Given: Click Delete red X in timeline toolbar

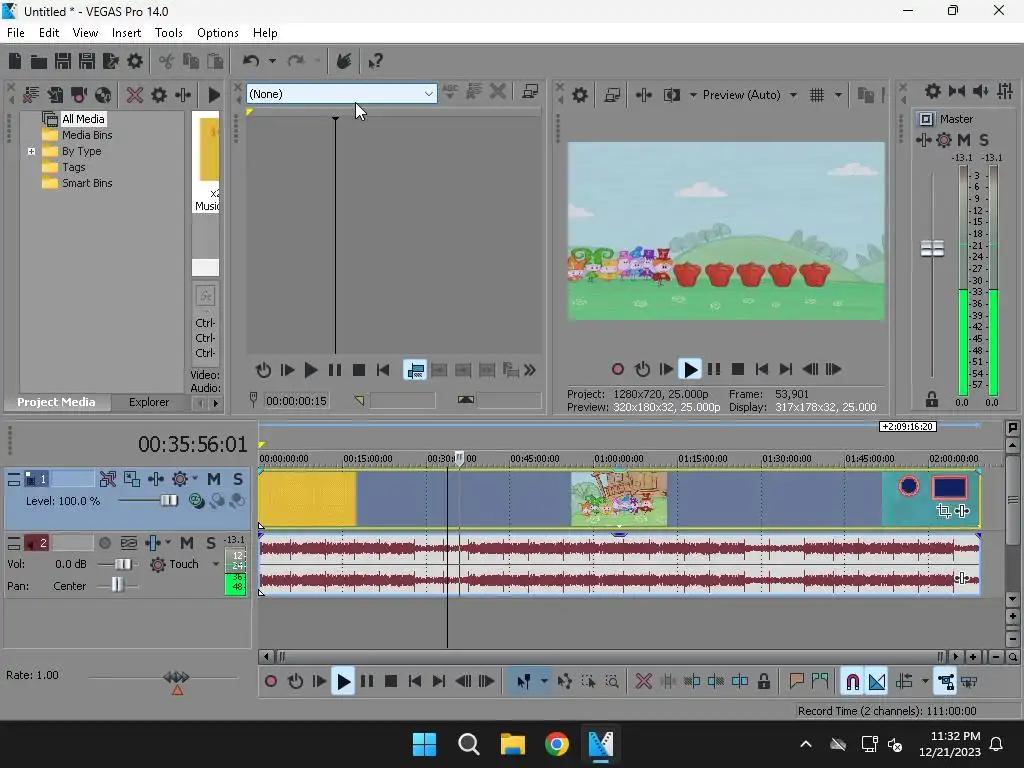Looking at the screenshot, I should pos(643,682).
